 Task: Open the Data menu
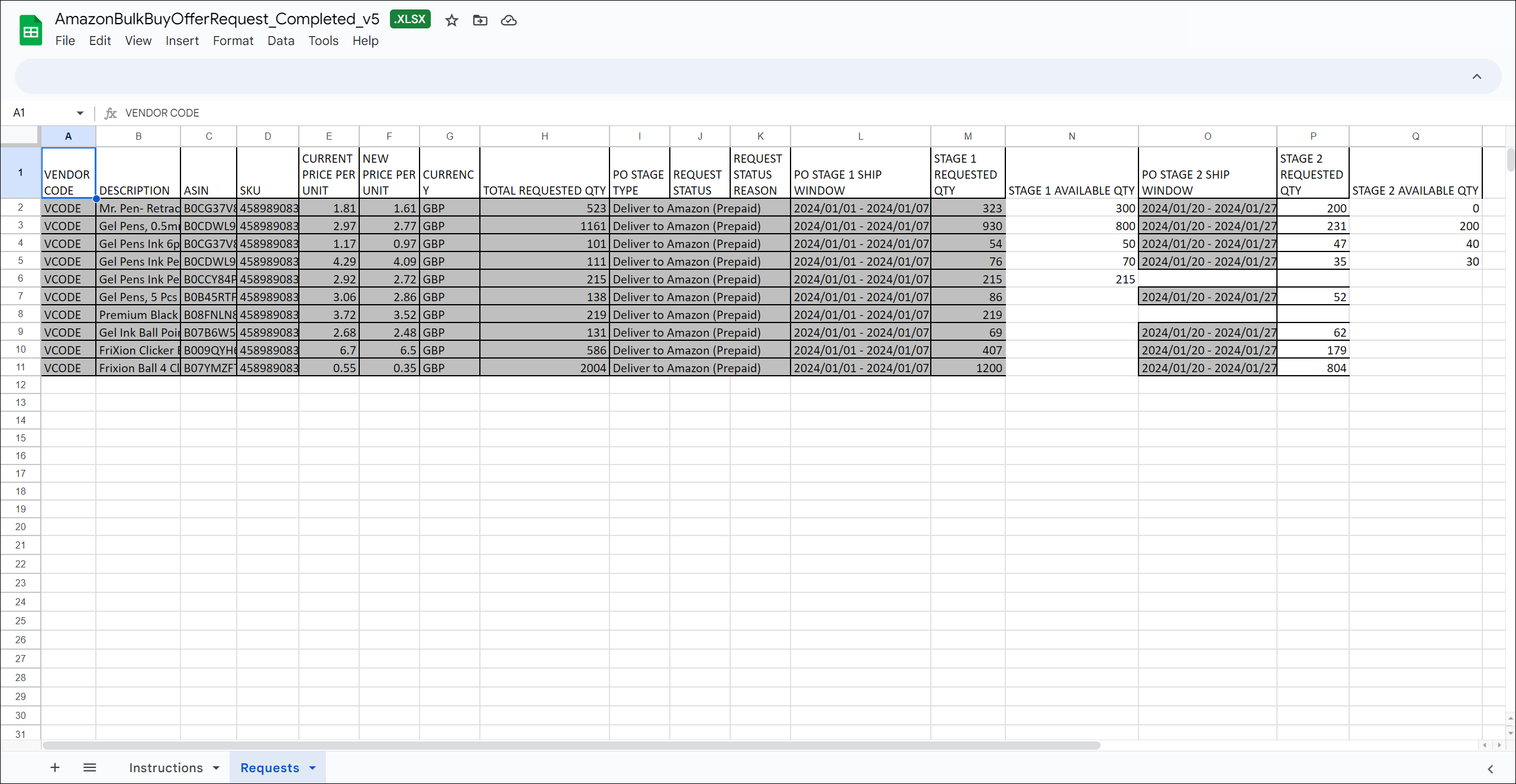280,41
